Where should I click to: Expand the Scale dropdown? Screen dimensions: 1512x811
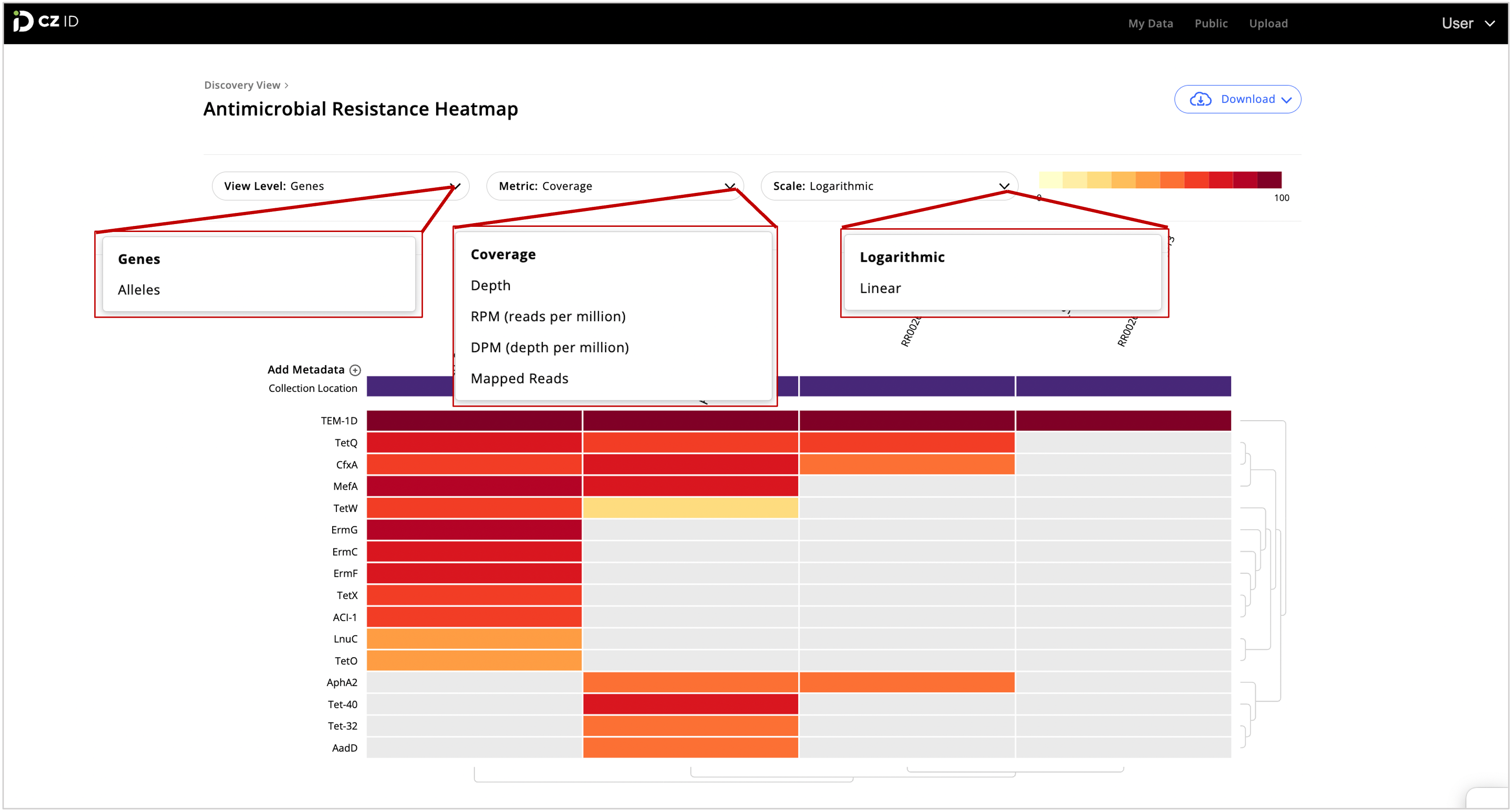click(x=889, y=186)
